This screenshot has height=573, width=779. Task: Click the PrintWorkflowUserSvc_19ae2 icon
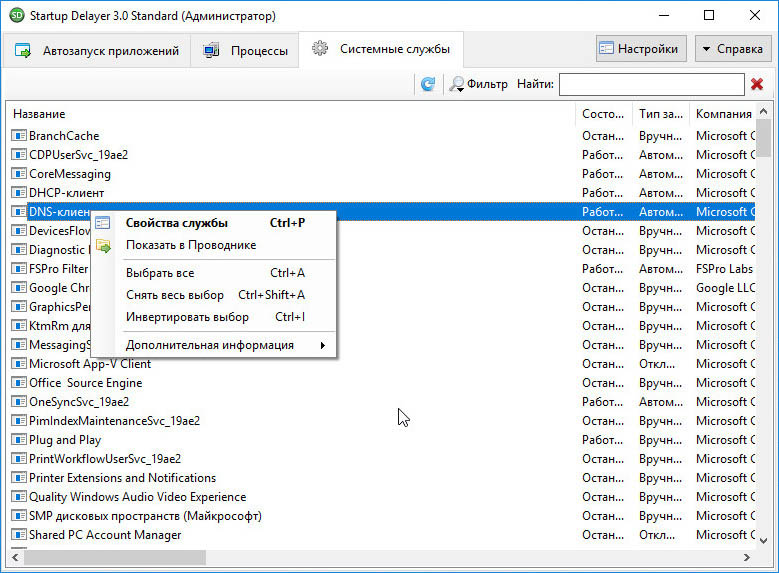point(18,459)
